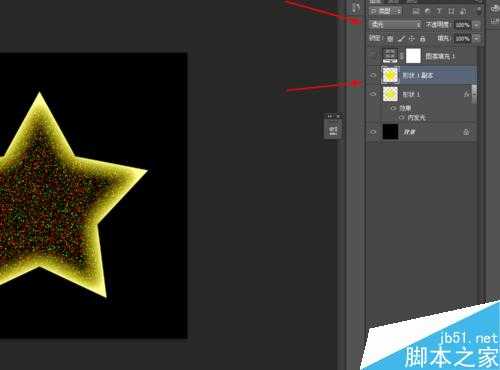Click the pixel layer filter icon

pos(416,11)
